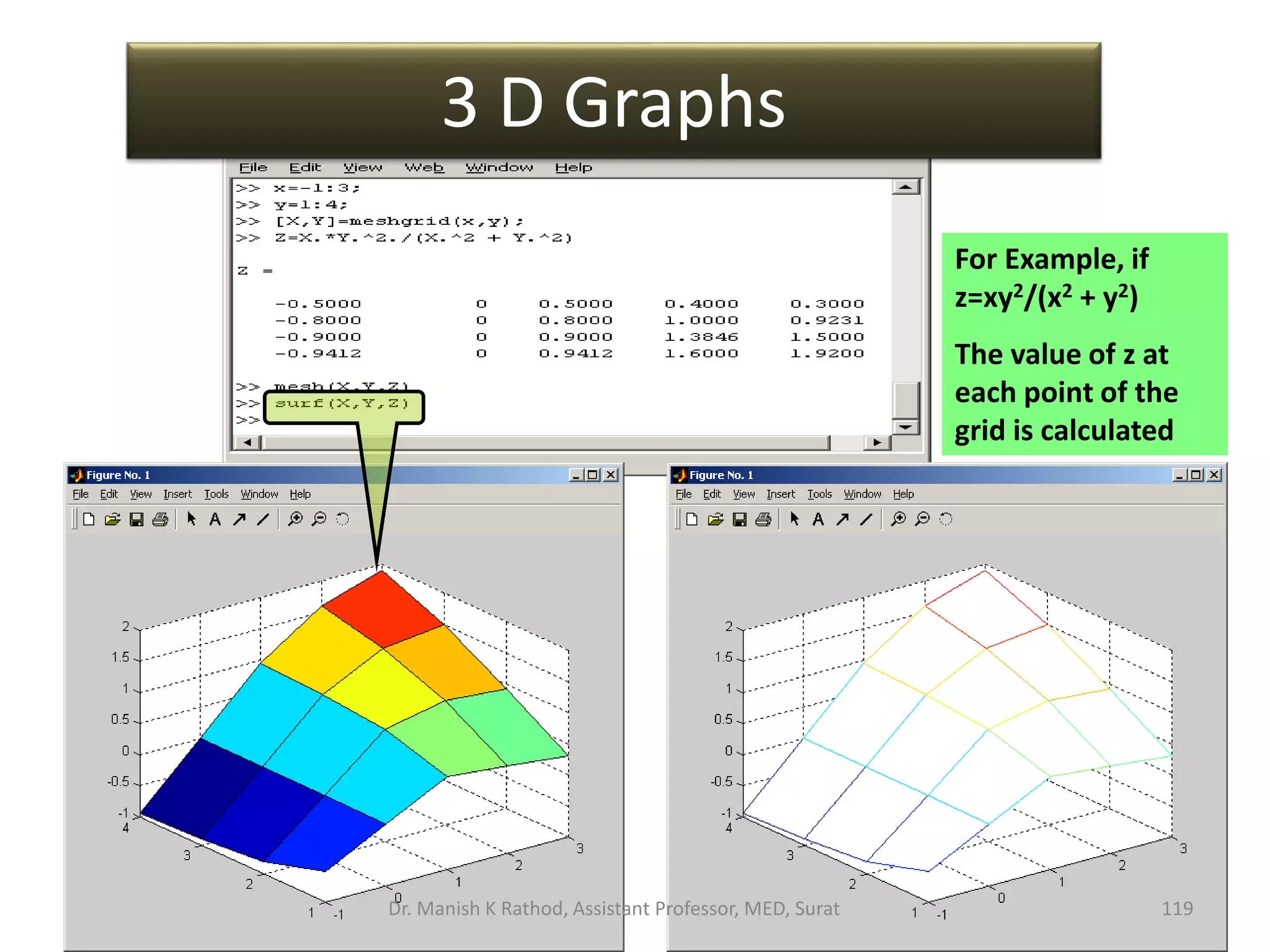Open Edit menu in command window
1270x952 pixels.
click(x=305, y=167)
